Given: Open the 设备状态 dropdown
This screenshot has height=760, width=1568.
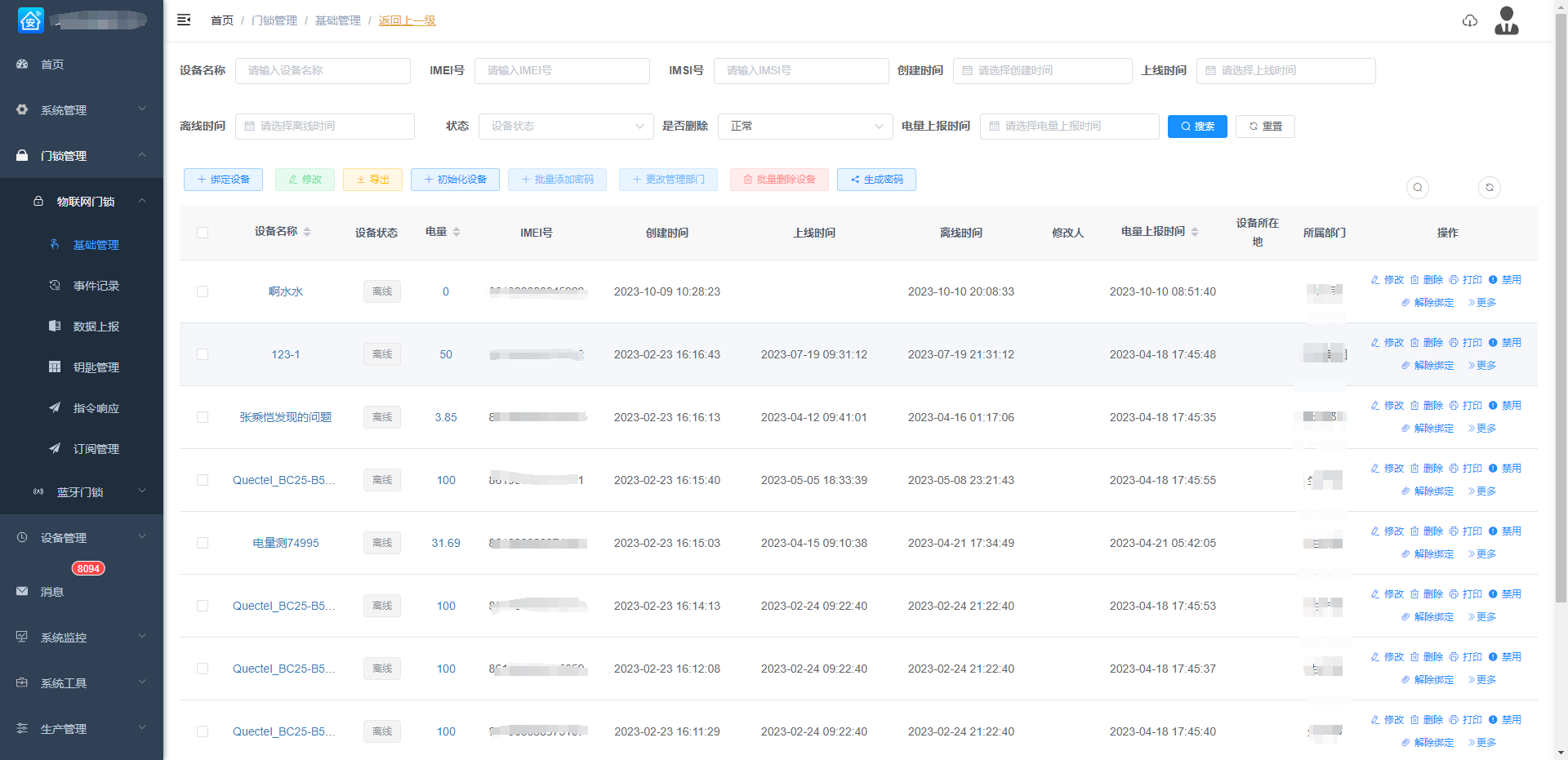Looking at the screenshot, I should [x=566, y=127].
